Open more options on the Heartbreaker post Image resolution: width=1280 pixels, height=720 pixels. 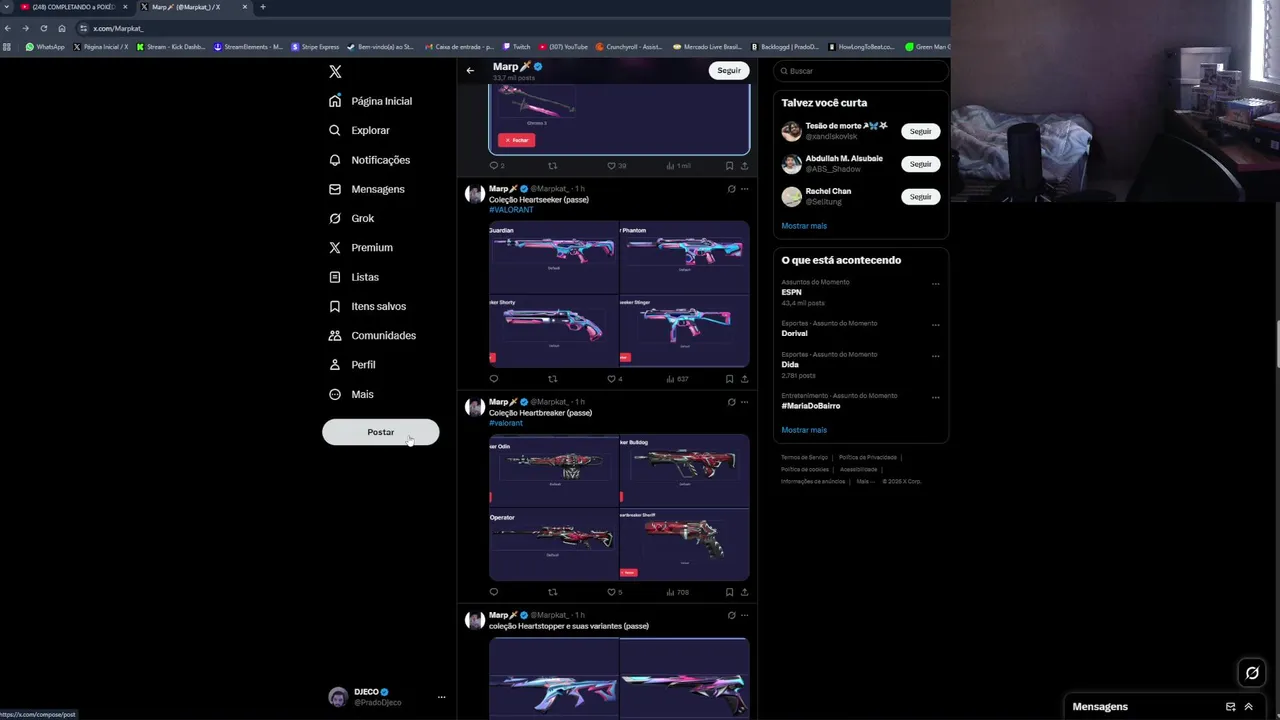point(744,402)
